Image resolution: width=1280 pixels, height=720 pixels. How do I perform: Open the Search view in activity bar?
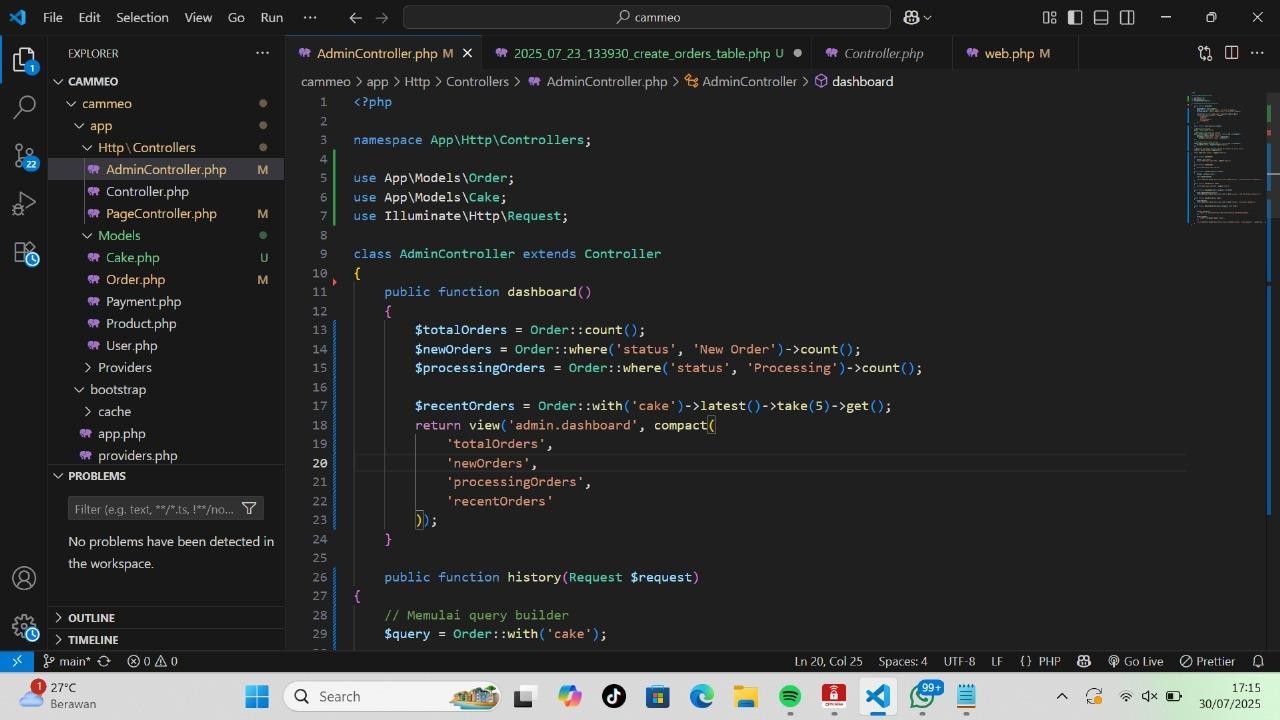tap(24, 106)
